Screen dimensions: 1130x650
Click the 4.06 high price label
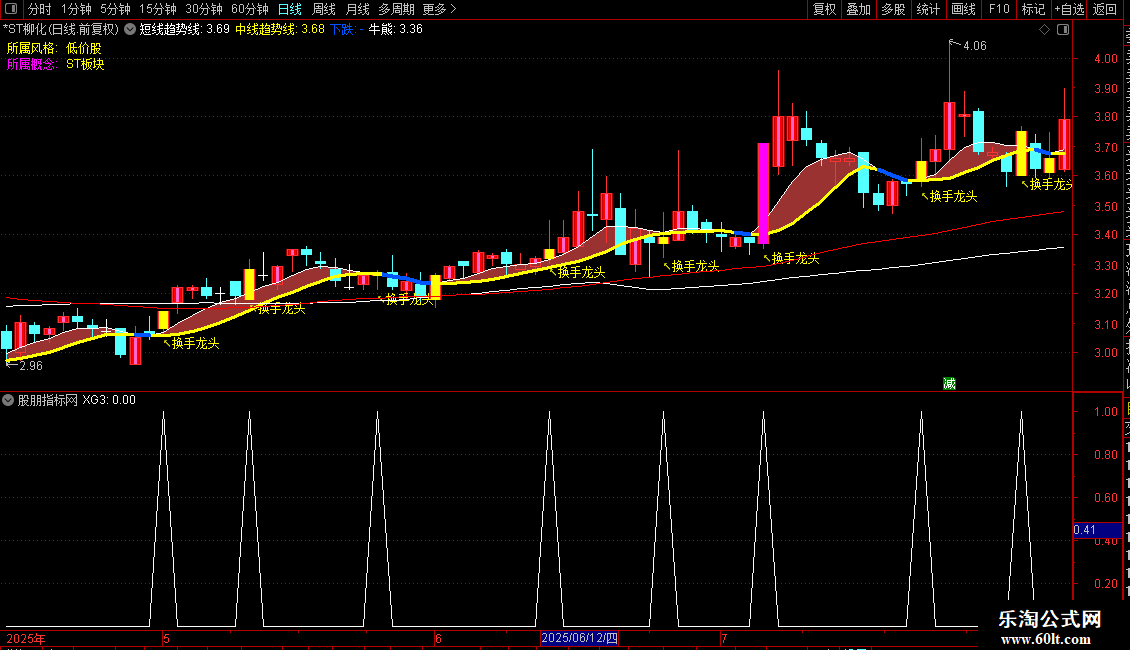point(974,46)
